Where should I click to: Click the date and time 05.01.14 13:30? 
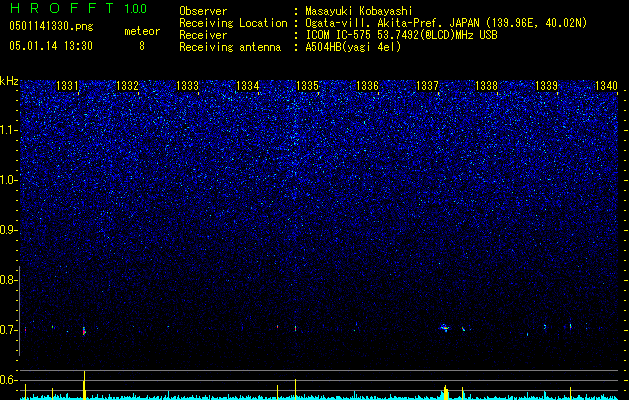coord(51,46)
